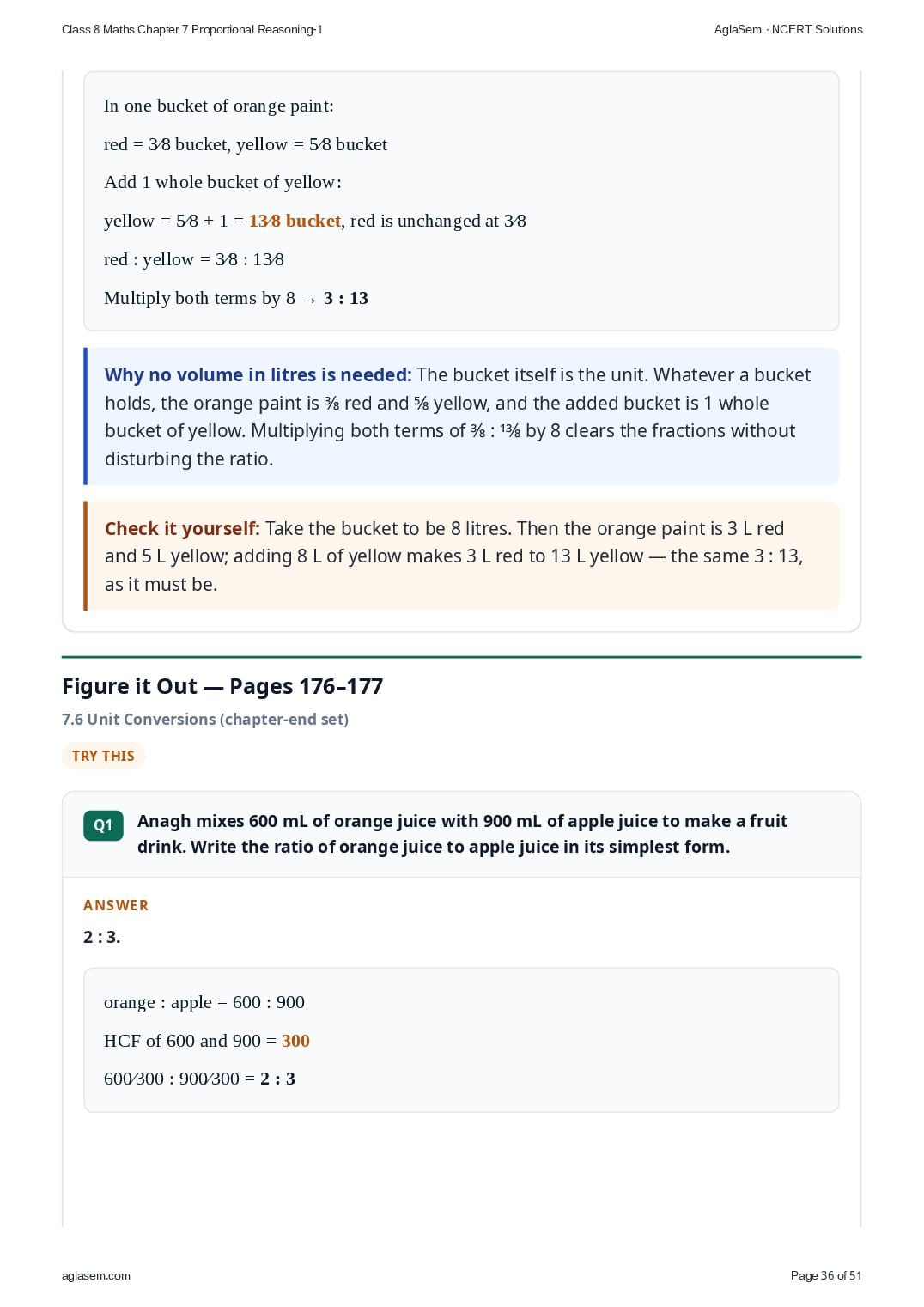Click the In one bucket of orange paint line

[219, 106]
